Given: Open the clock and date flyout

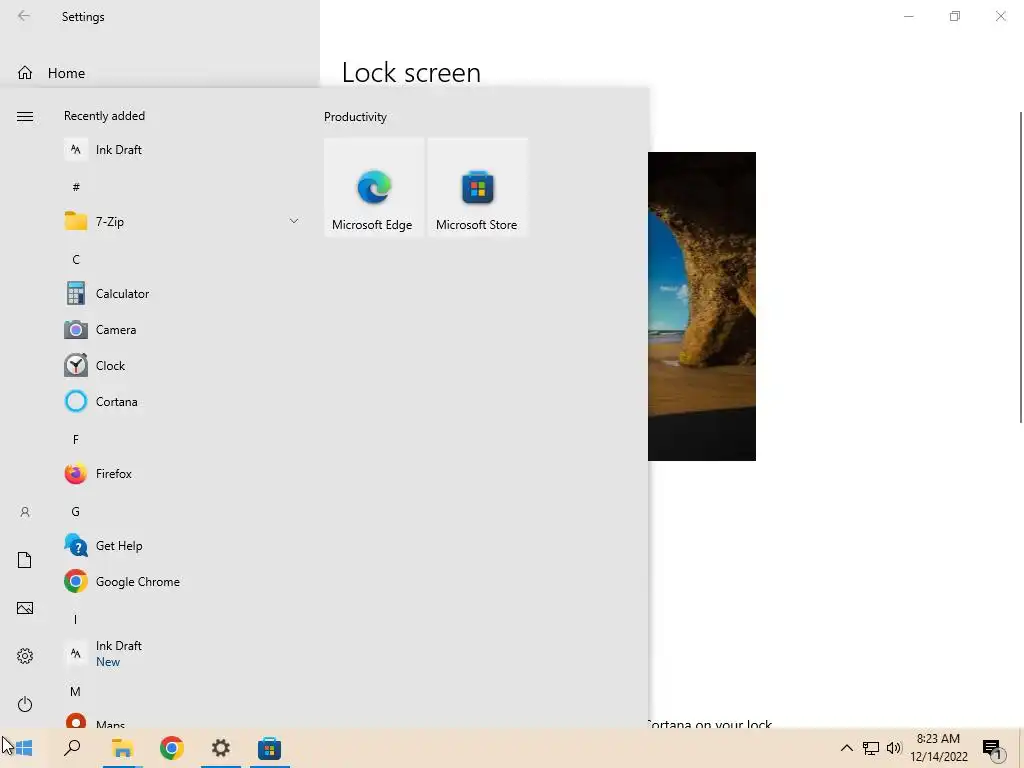Looking at the screenshot, I should pyautogui.click(x=939, y=748).
